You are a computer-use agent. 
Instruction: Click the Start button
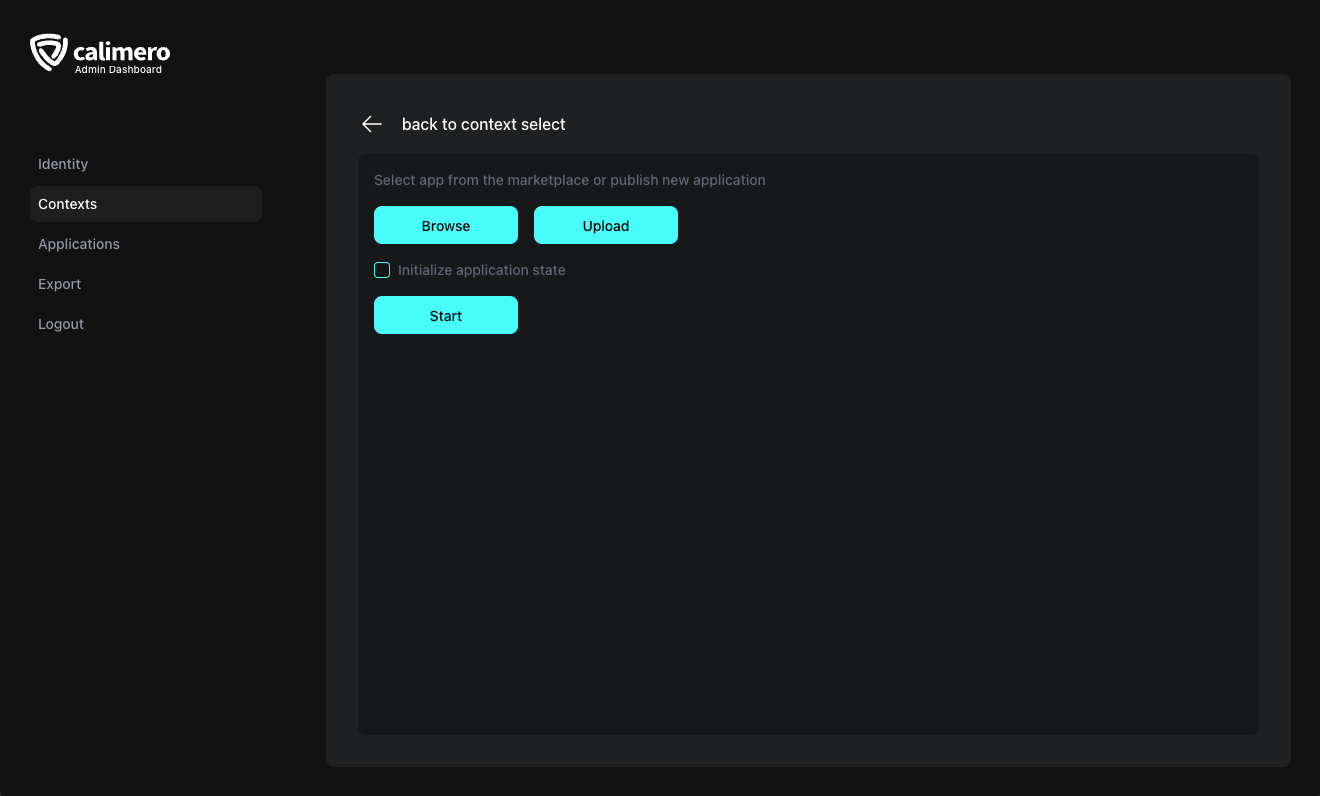[446, 315]
